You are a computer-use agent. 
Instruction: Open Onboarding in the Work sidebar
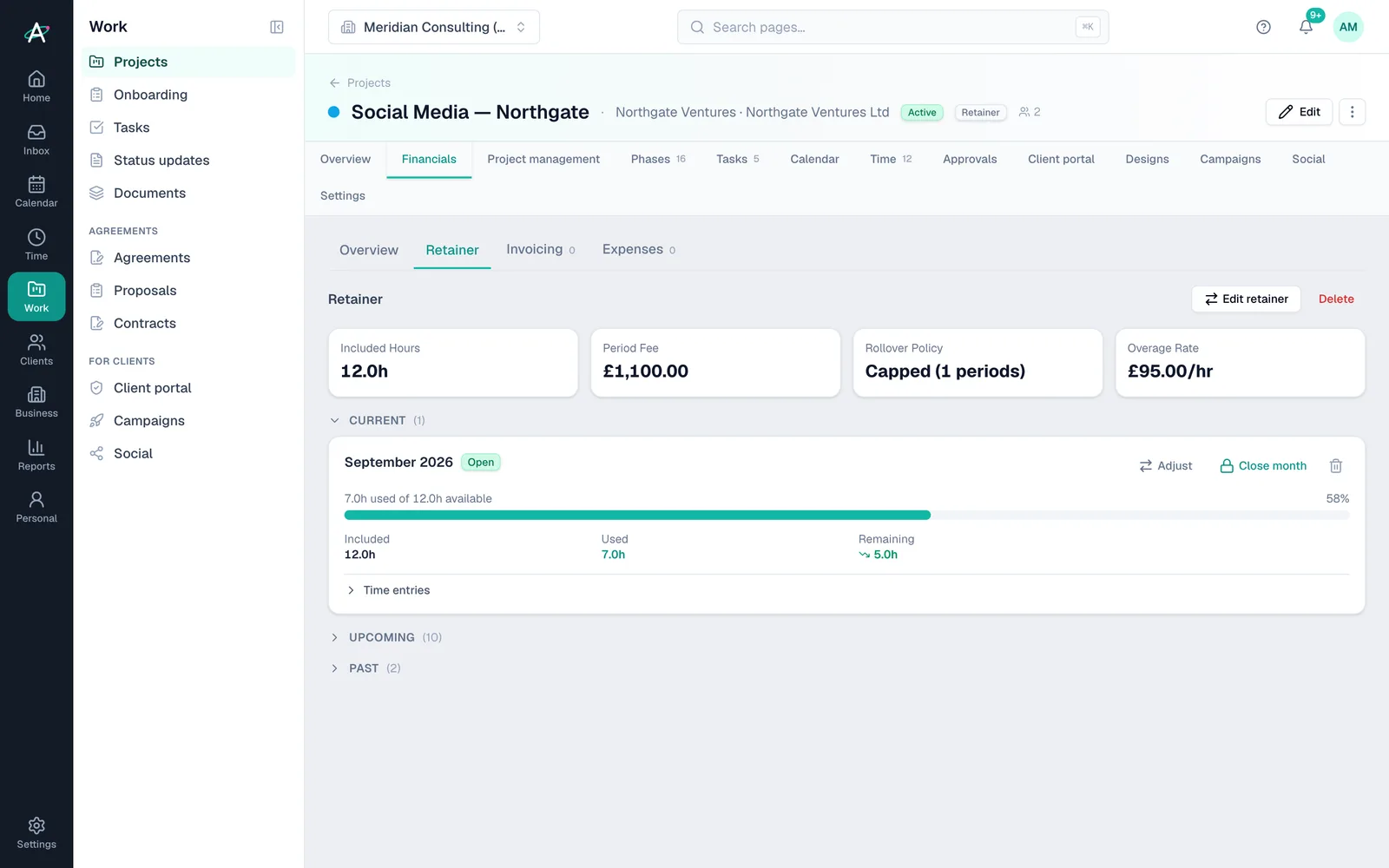coord(188,95)
